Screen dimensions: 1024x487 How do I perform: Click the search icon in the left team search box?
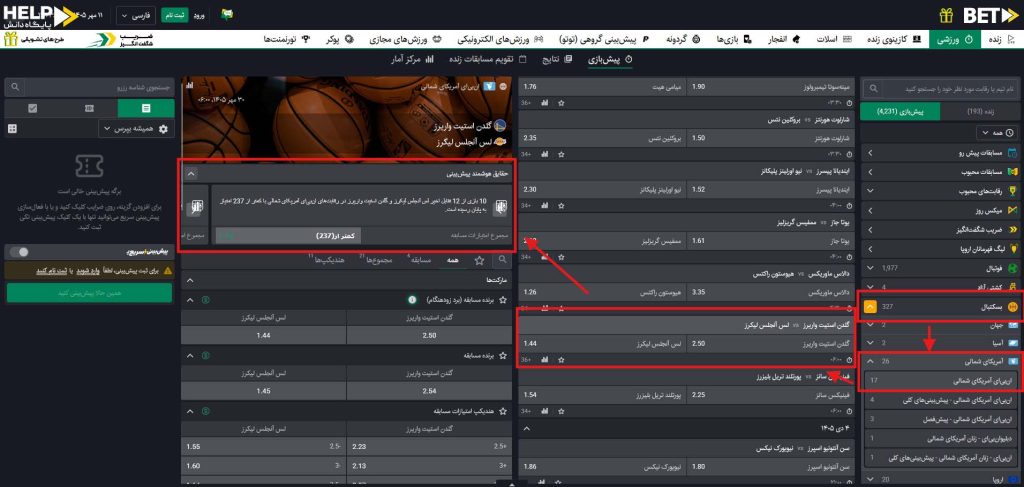873,89
